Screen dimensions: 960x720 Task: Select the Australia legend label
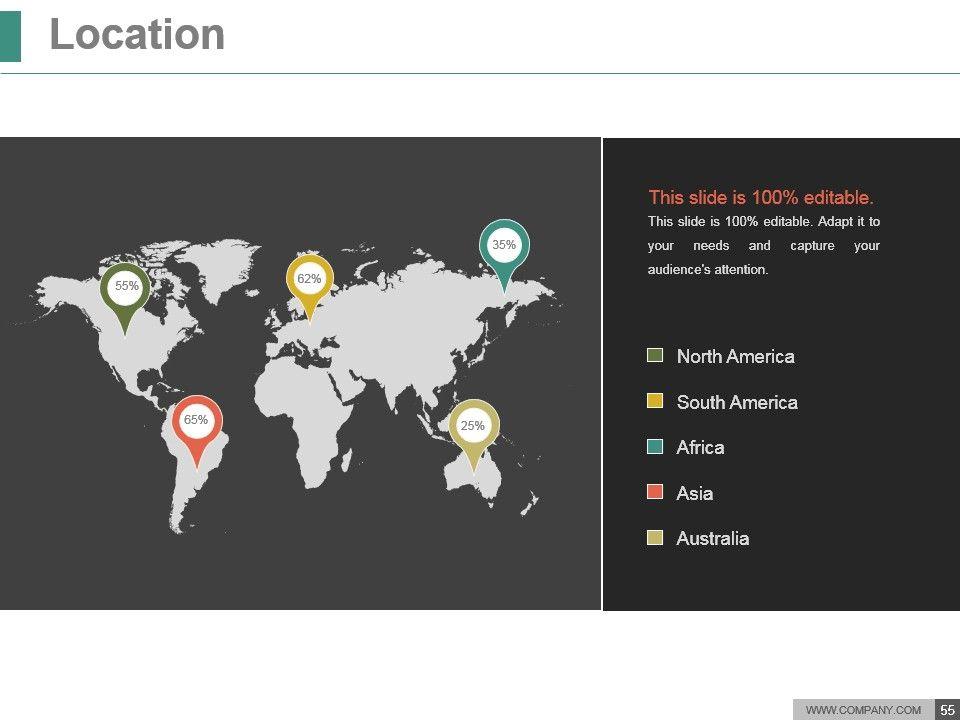click(712, 538)
